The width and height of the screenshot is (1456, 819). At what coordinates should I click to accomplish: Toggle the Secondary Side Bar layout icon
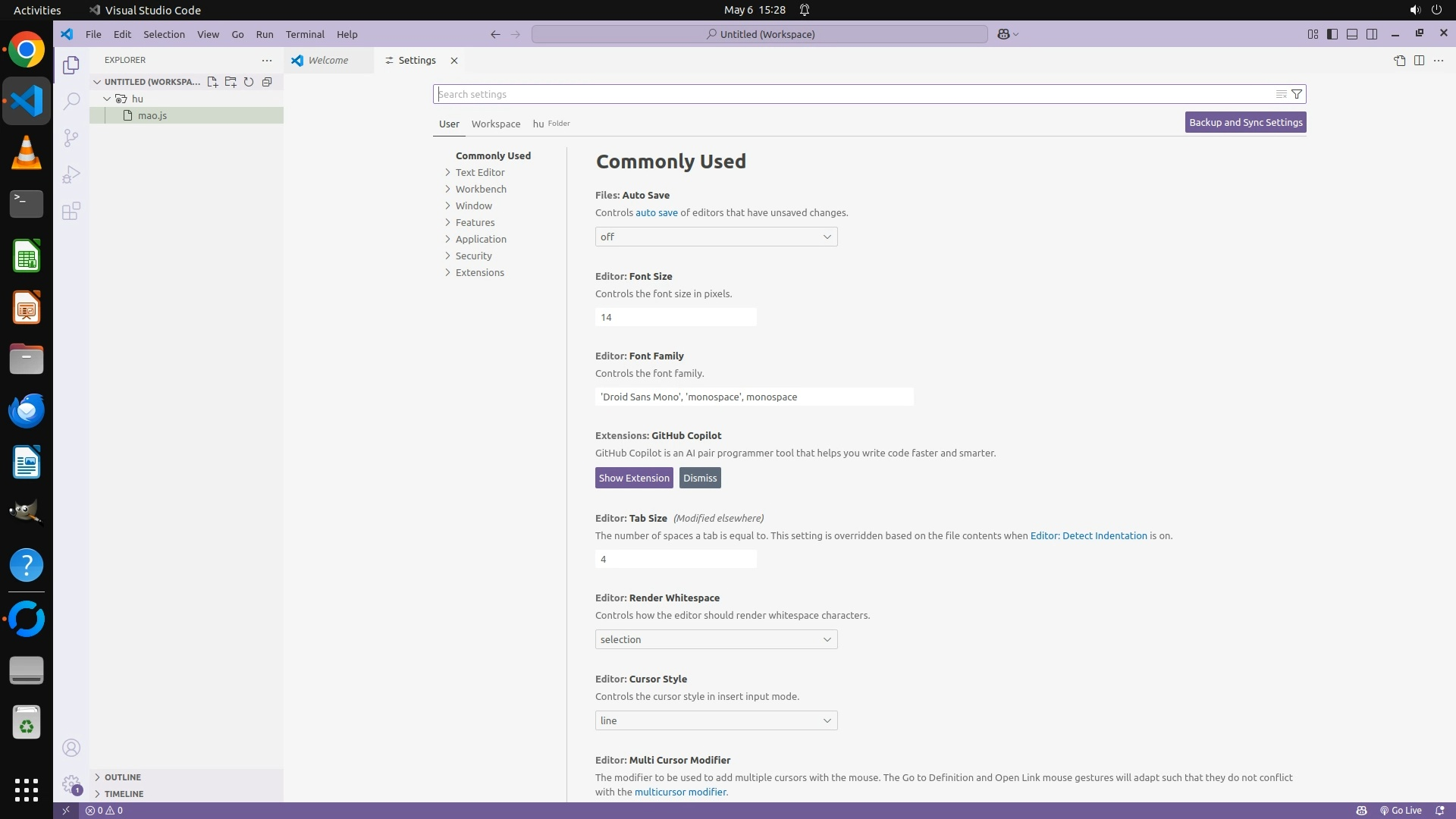point(1372,34)
